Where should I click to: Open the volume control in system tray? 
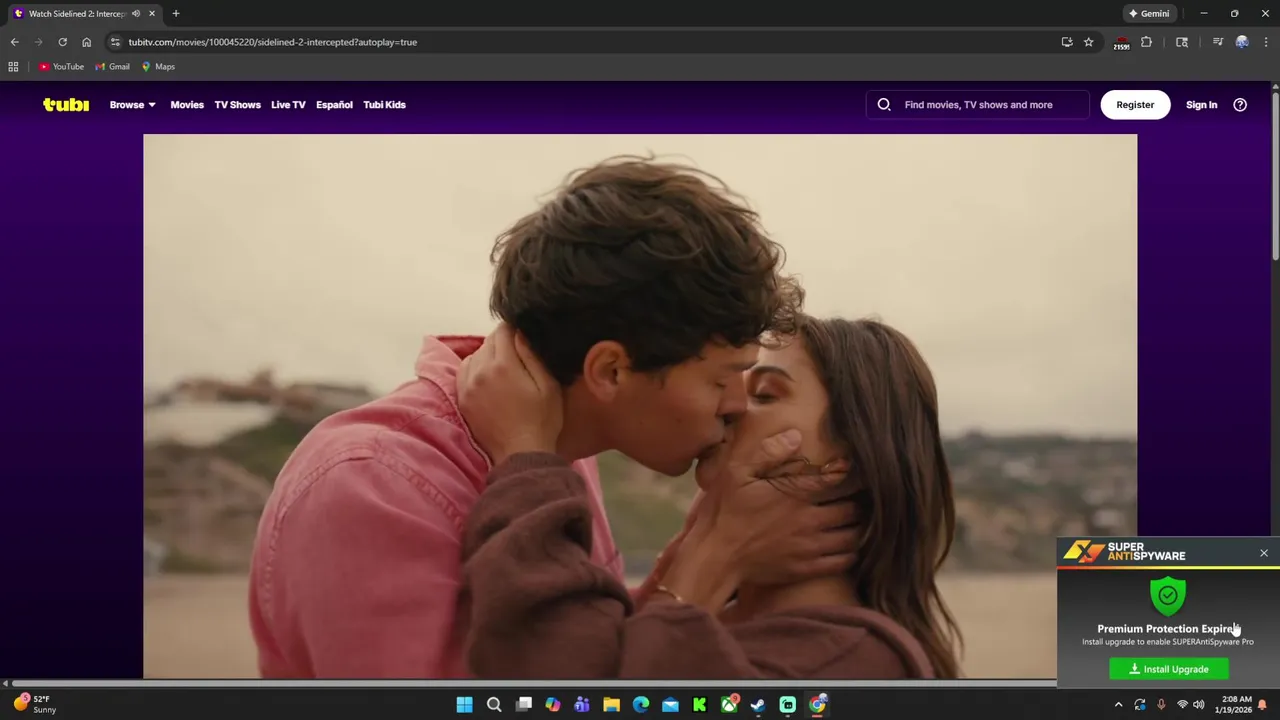pyautogui.click(x=1199, y=705)
